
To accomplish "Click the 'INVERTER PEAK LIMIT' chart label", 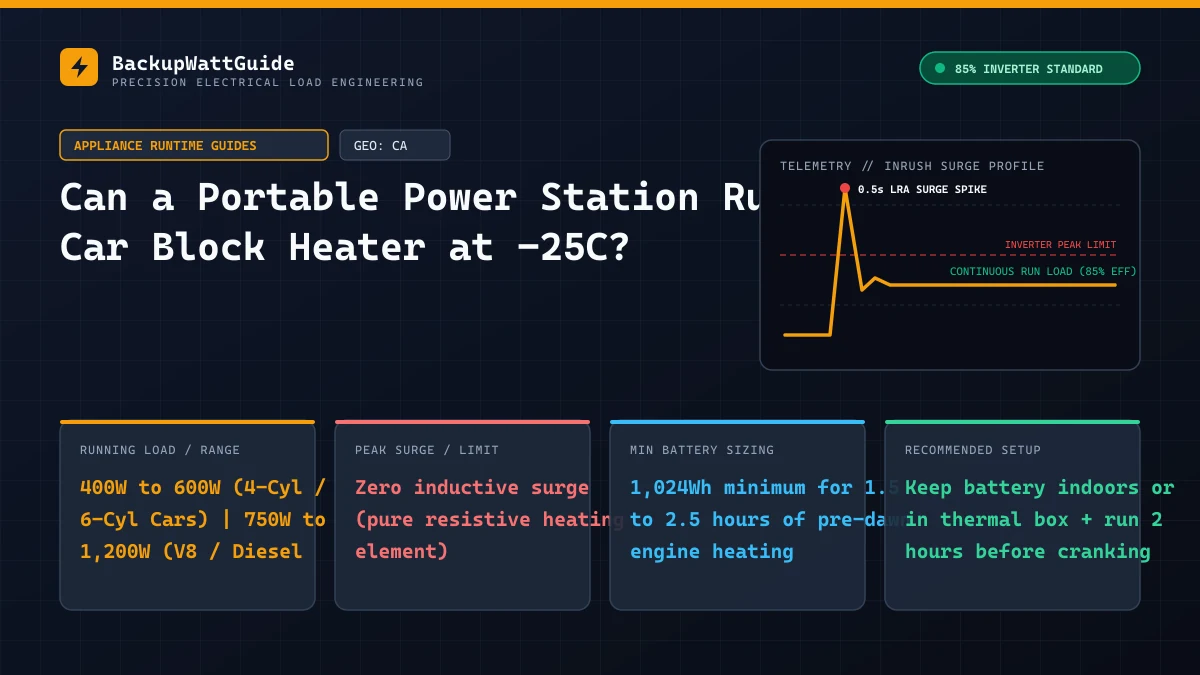I will click(1060, 245).
